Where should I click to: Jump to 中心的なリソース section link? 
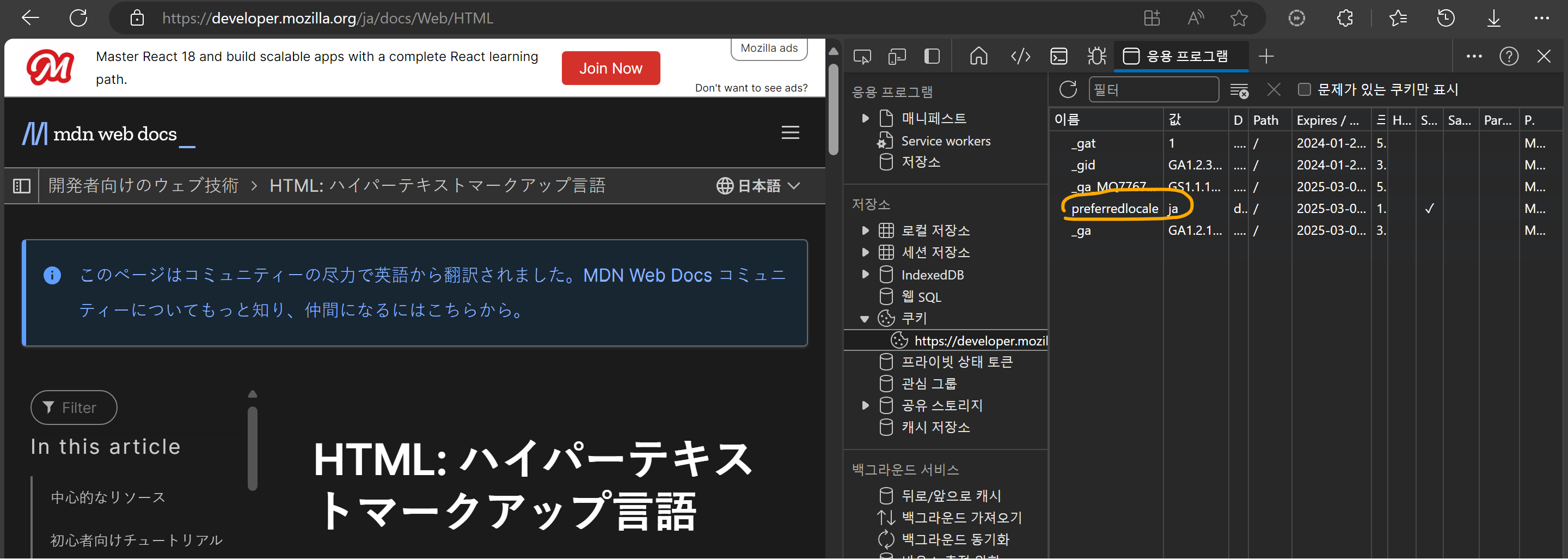pos(108,498)
